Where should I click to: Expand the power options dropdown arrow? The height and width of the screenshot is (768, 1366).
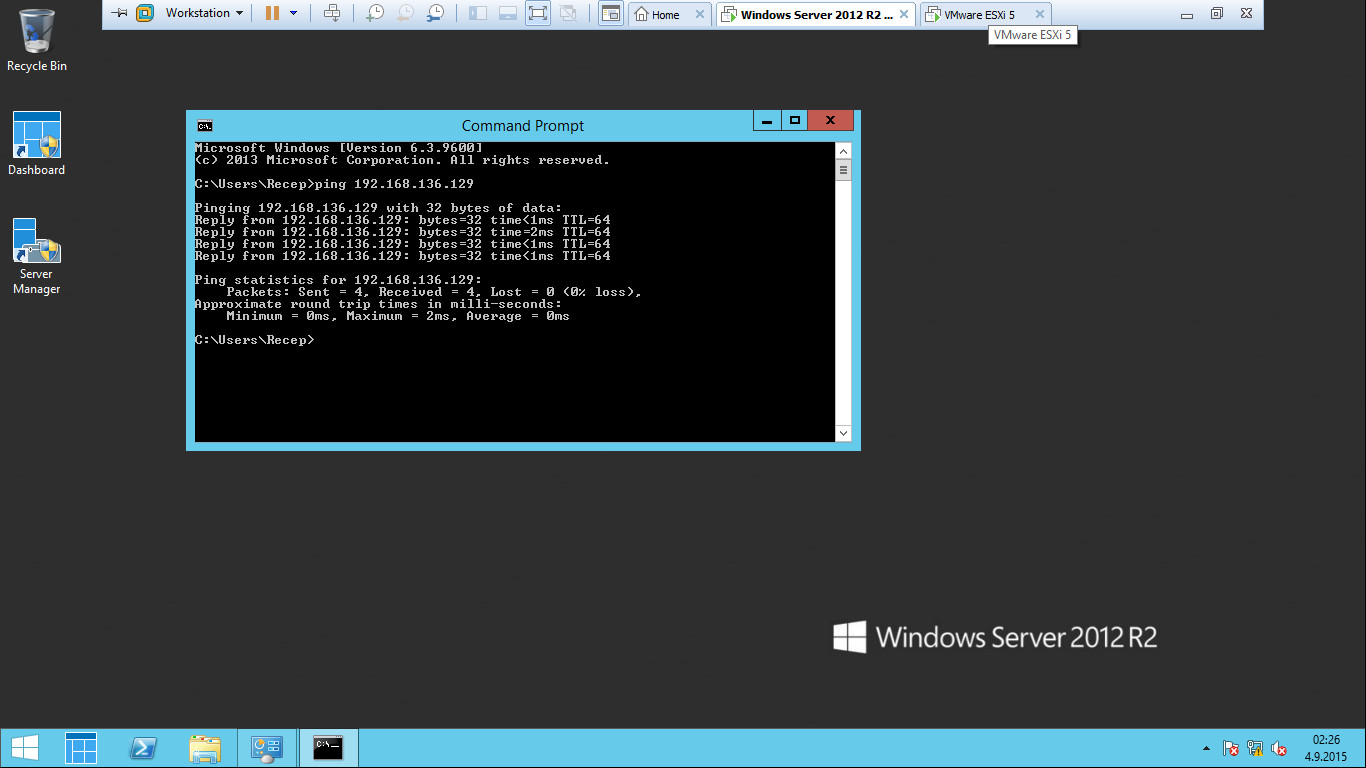(x=293, y=13)
